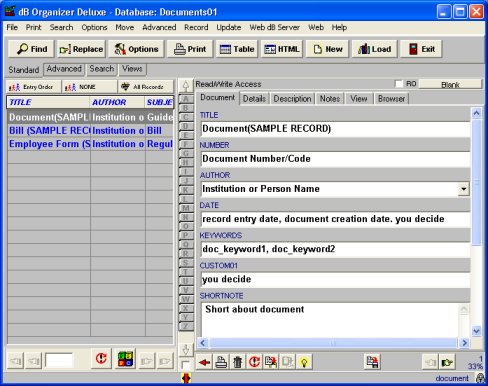Click the red refresh icon in record toolbar

(x=254, y=362)
